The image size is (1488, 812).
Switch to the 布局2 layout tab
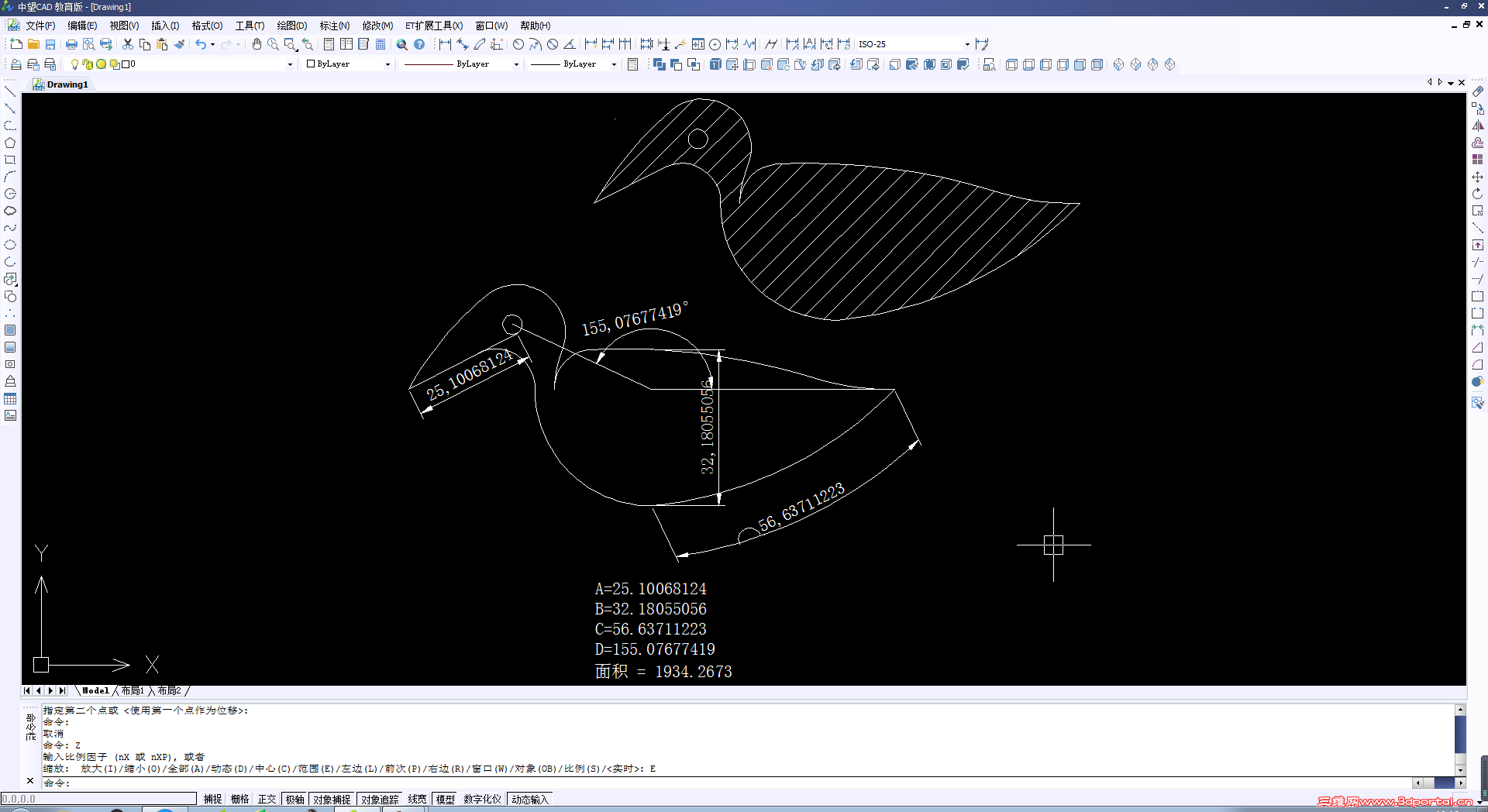pyautogui.click(x=170, y=690)
